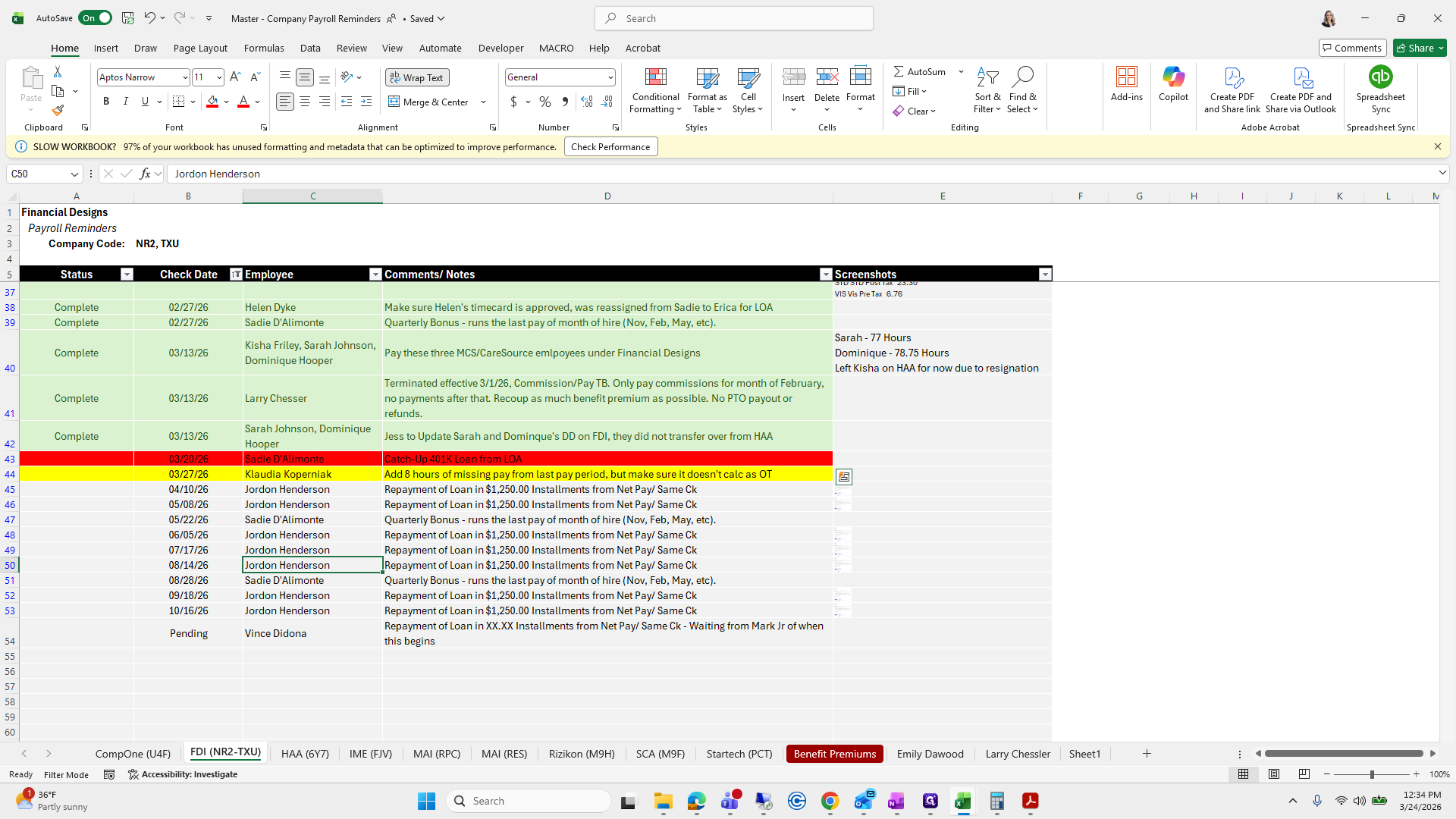Click the Create PDF and Share link icon

tap(1232, 77)
